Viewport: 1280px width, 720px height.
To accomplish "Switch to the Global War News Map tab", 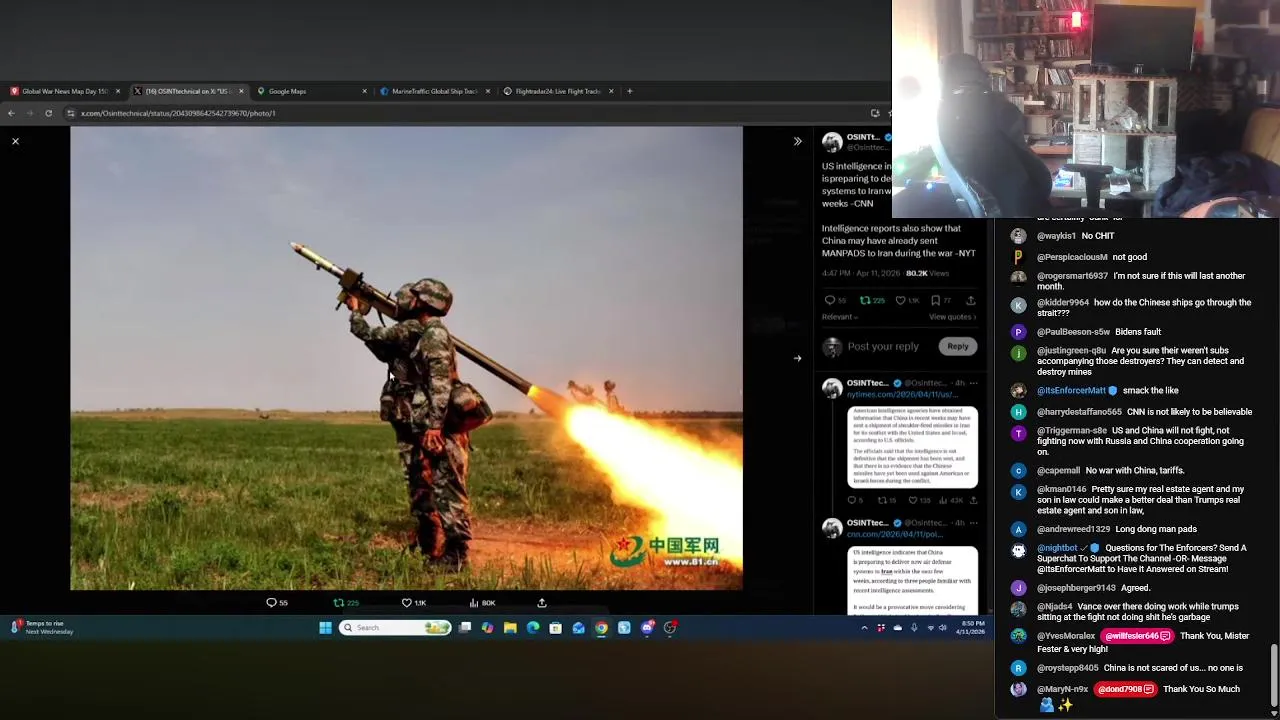I will point(65,91).
